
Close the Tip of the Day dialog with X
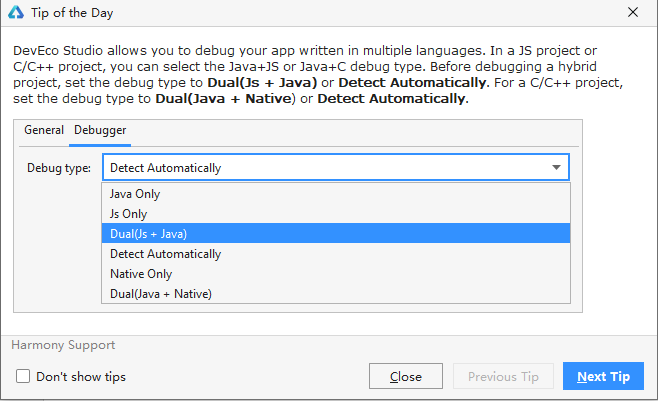tap(633, 12)
